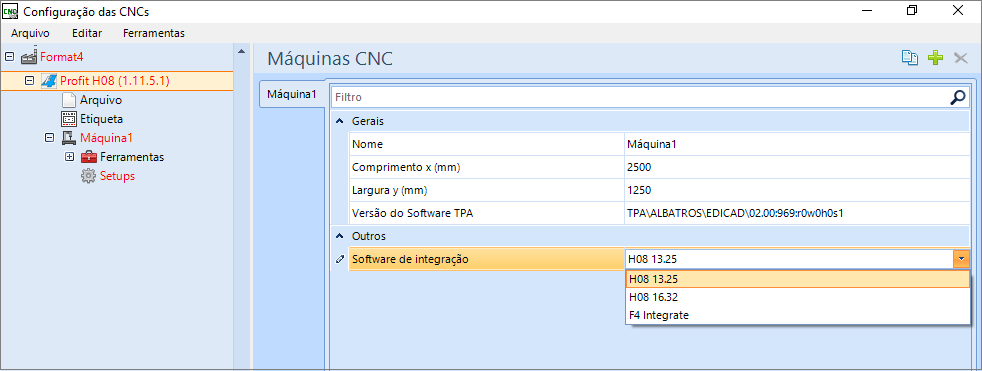
Task: Collapse the Outros section
Action: 339,236
